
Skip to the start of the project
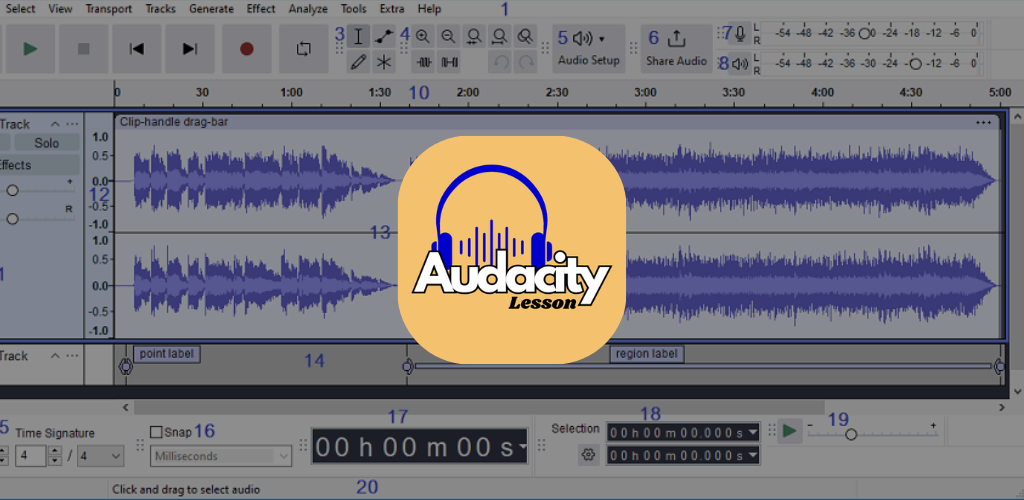click(136, 49)
